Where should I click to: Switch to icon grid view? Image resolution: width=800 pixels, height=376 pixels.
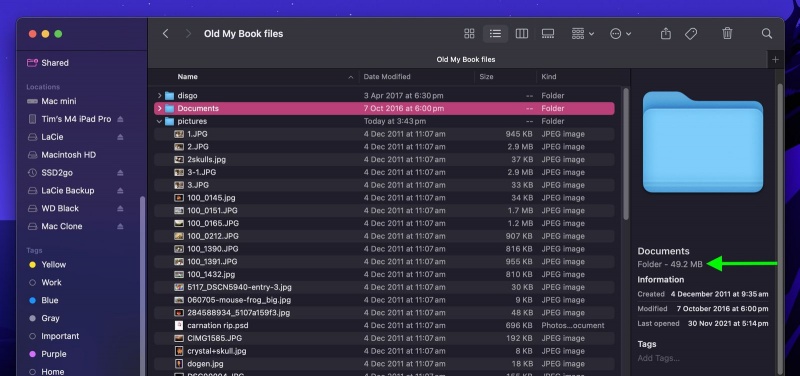point(469,34)
